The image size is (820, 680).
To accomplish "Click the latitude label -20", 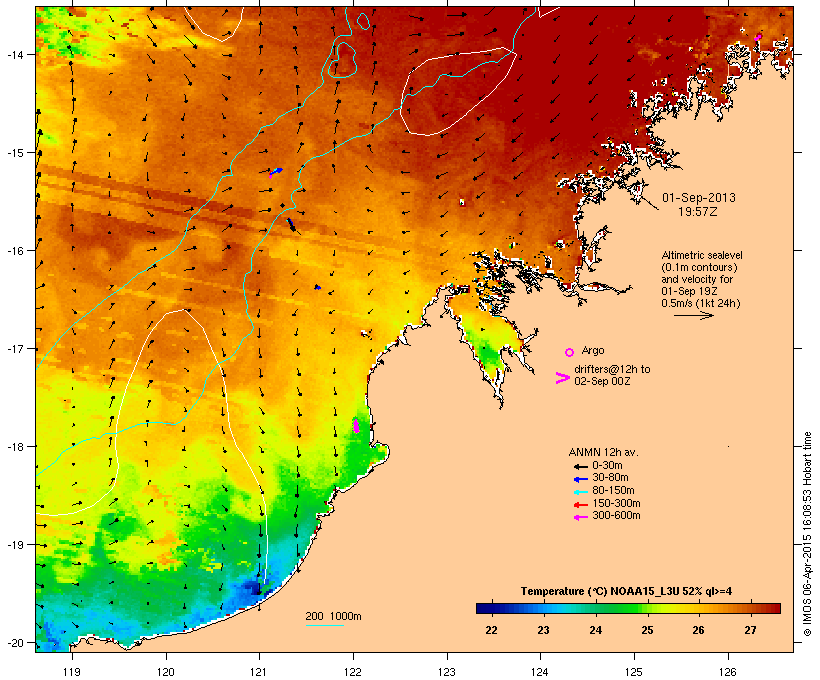I will coord(15,643).
